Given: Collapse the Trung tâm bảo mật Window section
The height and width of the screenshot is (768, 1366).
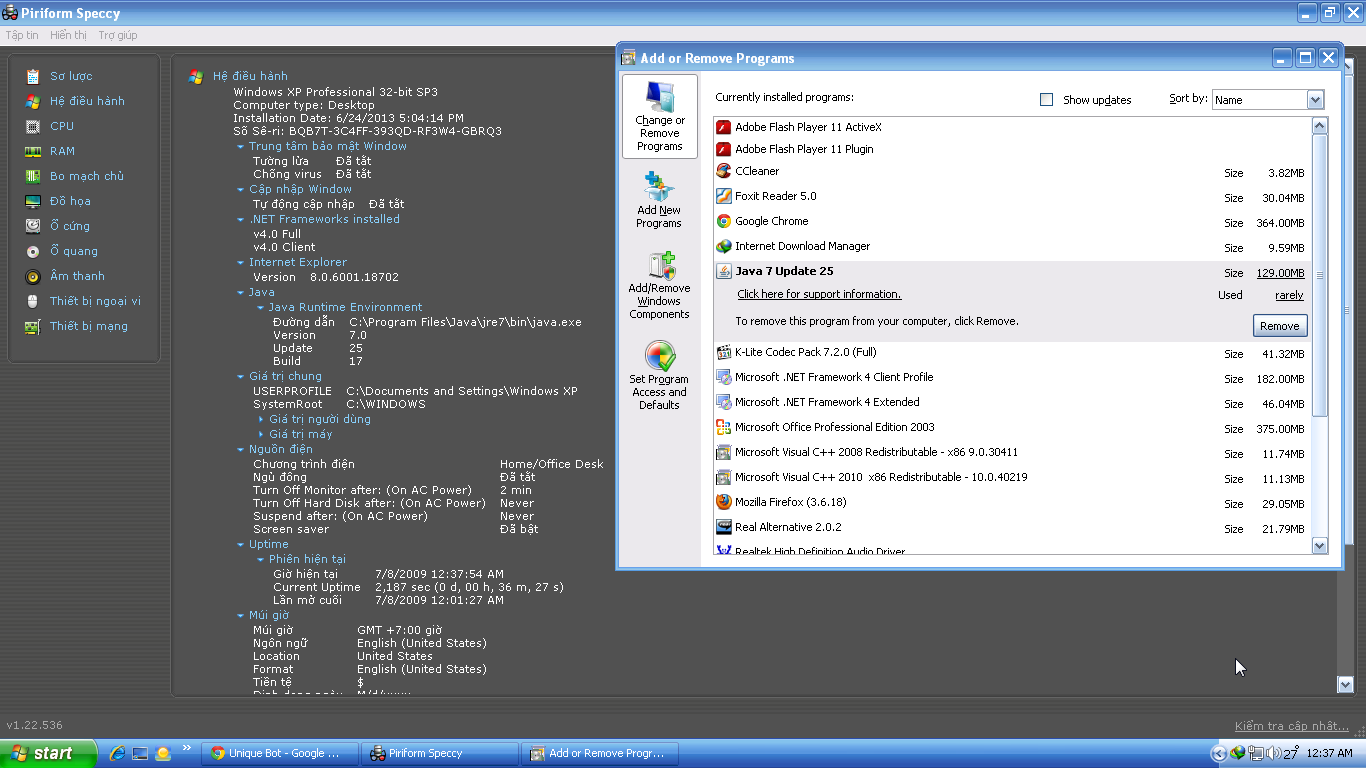Looking at the screenshot, I should tap(240, 147).
